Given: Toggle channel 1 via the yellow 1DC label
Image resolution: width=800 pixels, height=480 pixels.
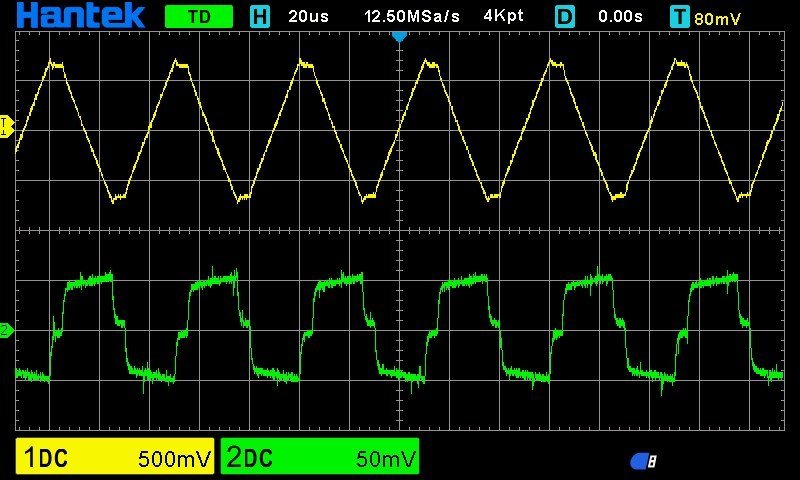Looking at the screenshot, I should 46,459.
